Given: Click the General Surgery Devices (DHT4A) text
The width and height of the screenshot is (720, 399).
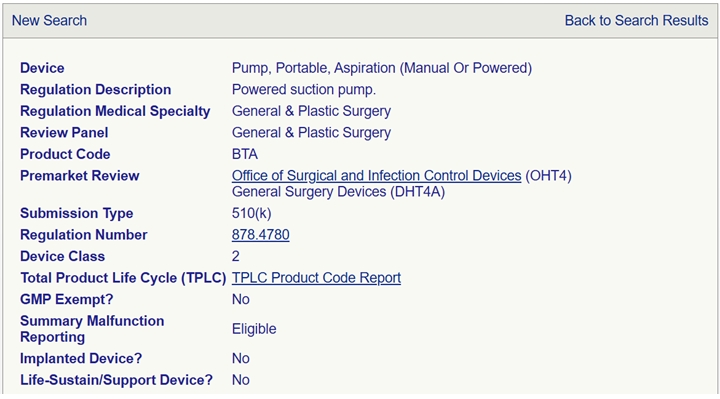Looking at the screenshot, I should [x=338, y=191].
